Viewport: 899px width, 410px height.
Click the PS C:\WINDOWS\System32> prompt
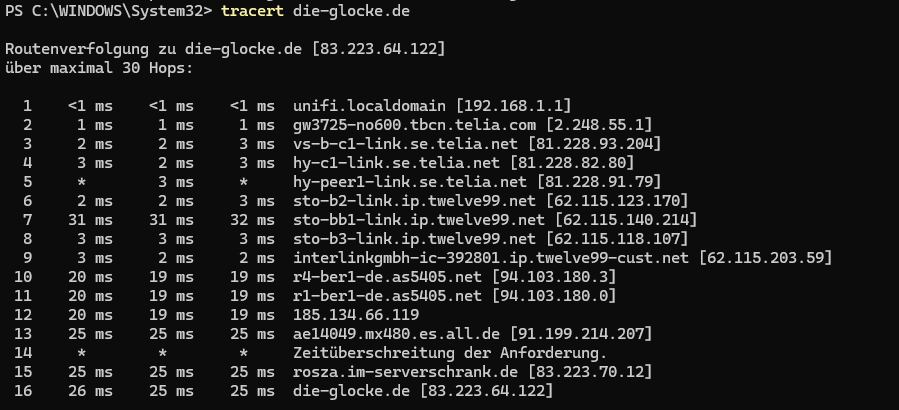point(109,11)
